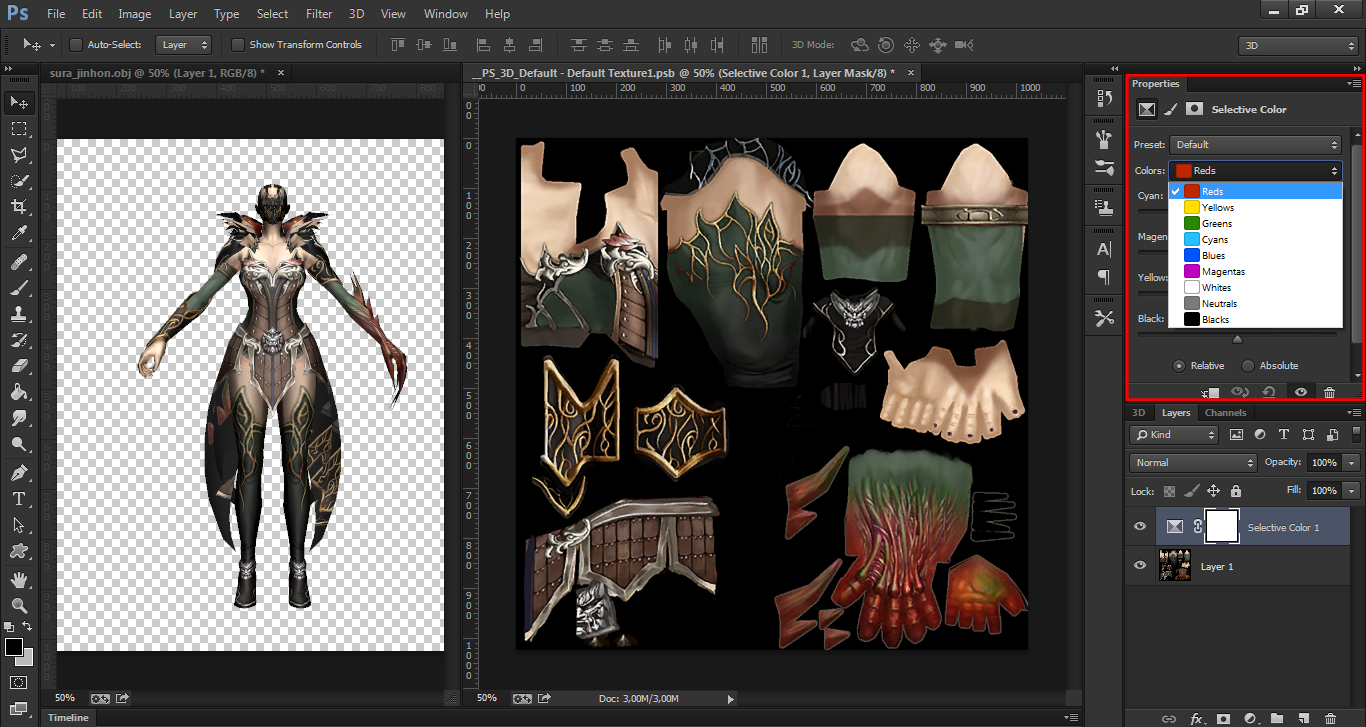
Task: Select the Dodge tool
Action: point(19,444)
